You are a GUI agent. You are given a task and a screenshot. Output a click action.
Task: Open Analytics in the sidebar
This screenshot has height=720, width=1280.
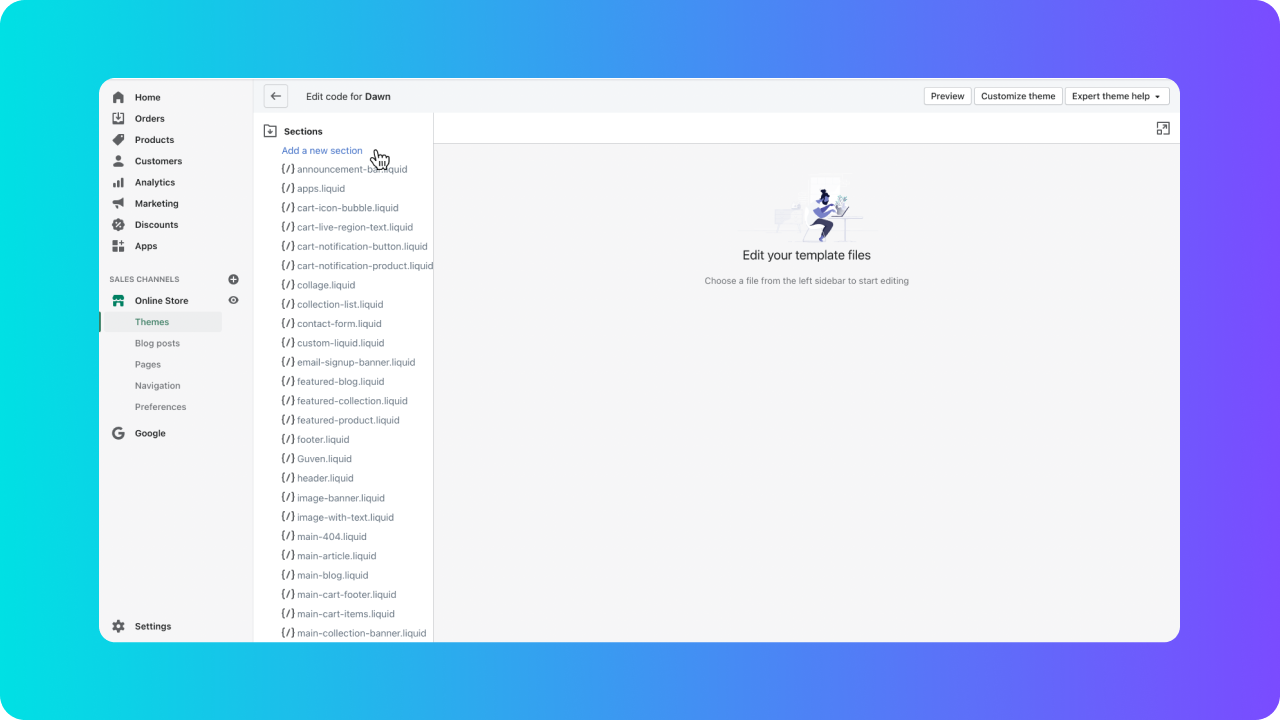click(155, 182)
